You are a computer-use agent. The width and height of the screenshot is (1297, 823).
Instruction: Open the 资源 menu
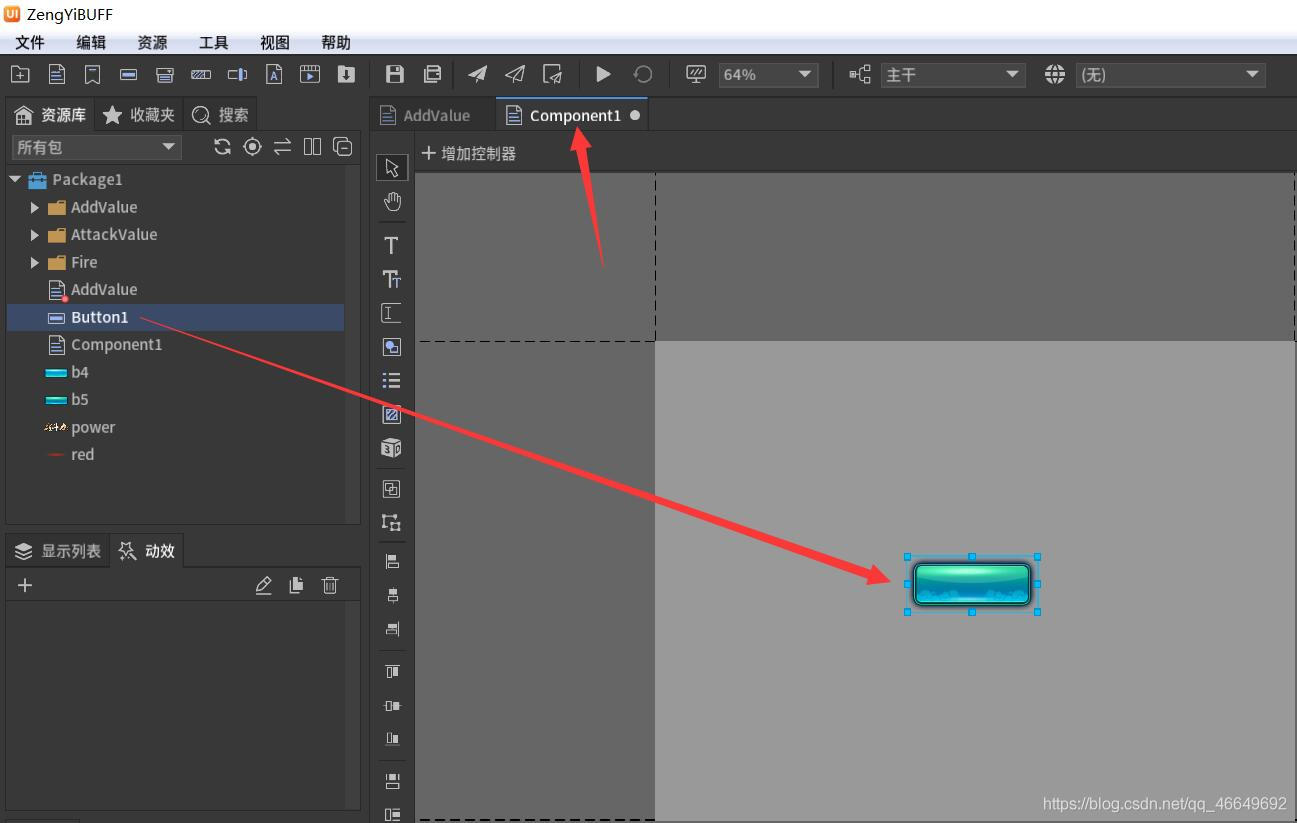152,43
